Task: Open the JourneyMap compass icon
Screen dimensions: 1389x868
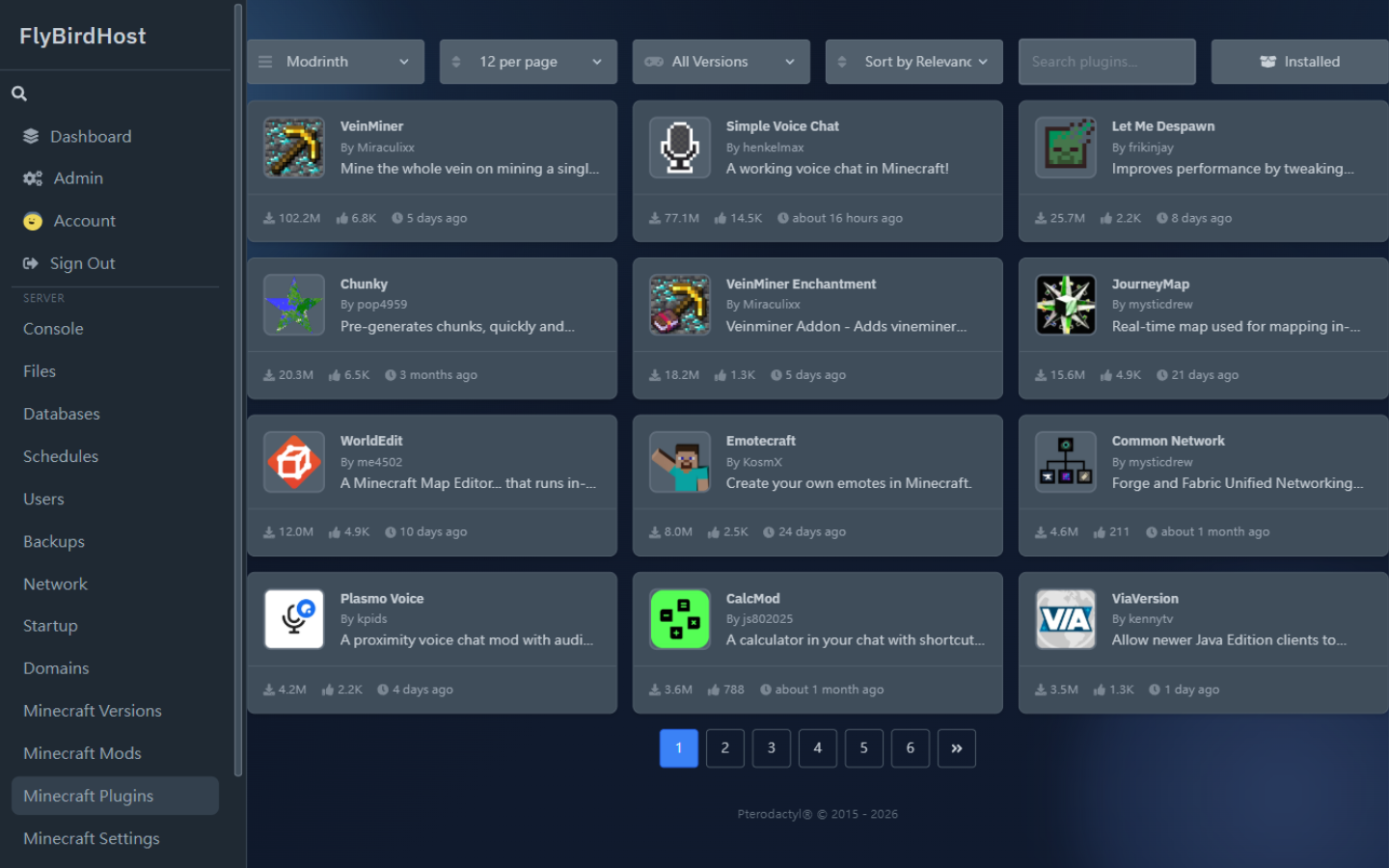Action: (1066, 305)
